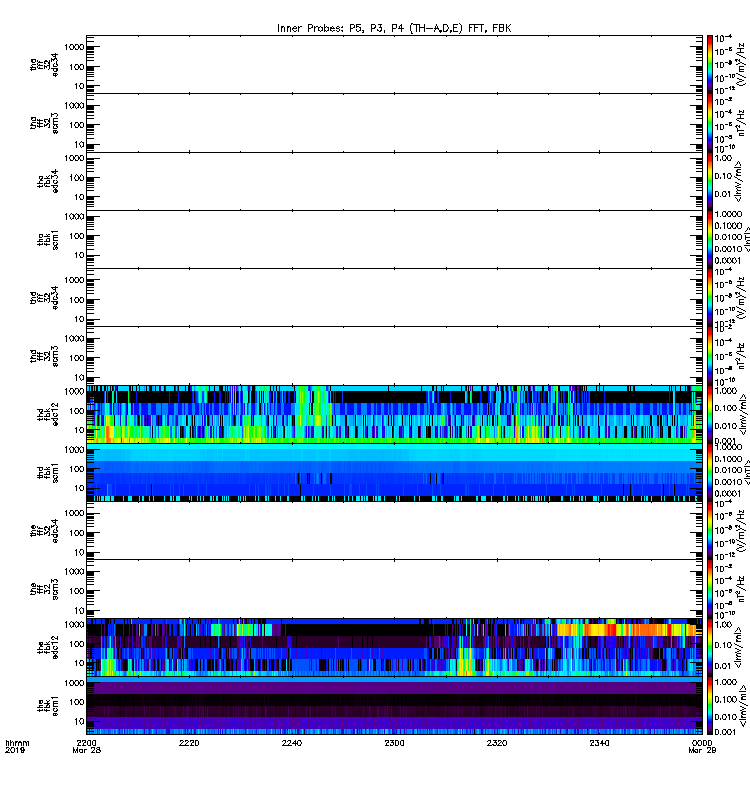This screenshot has width=750, height=800.
Task: Click the color bar beside tha fbk scm1 panel
Action: pos(710,239)
